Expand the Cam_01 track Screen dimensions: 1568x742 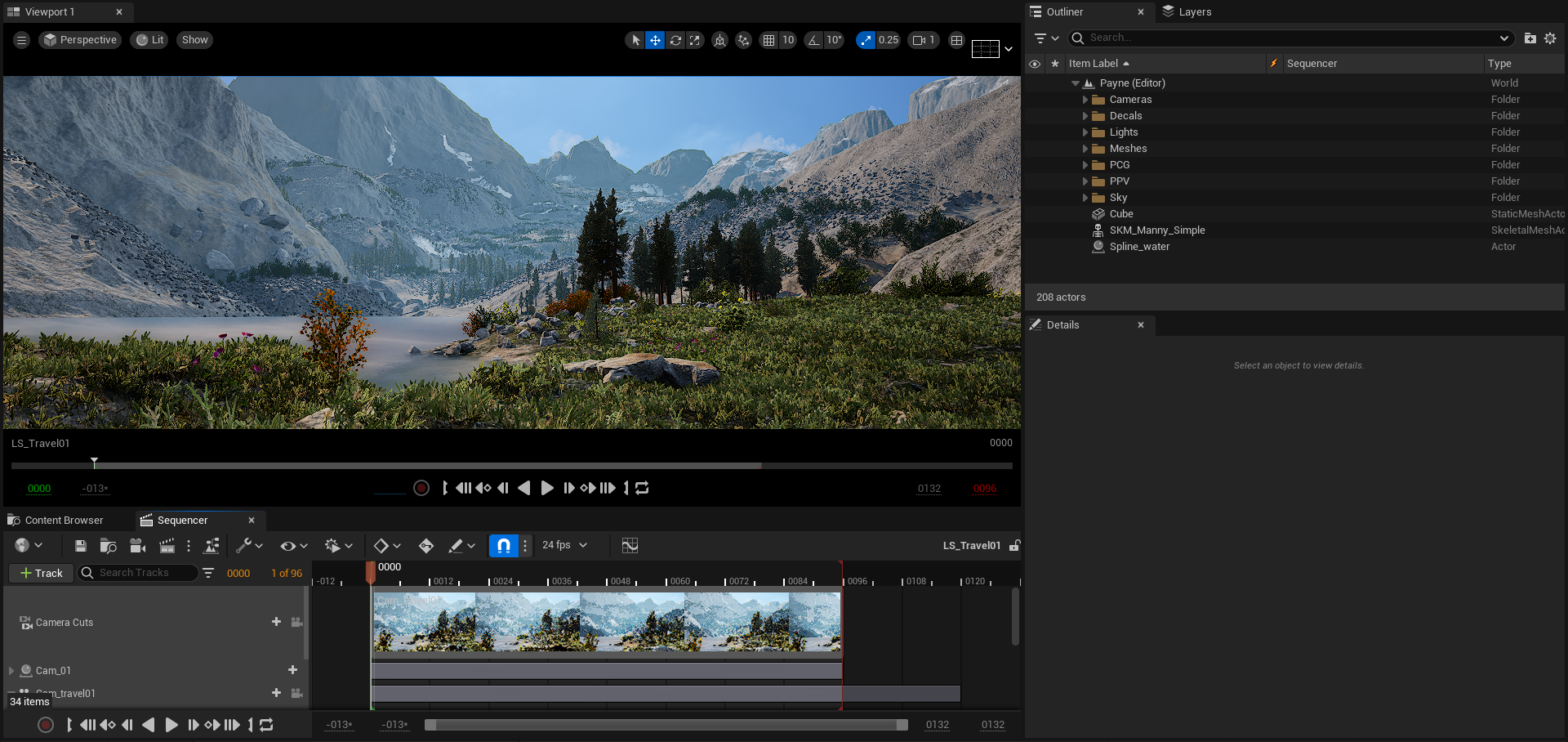pyautogui.click(x=11, y=671)
